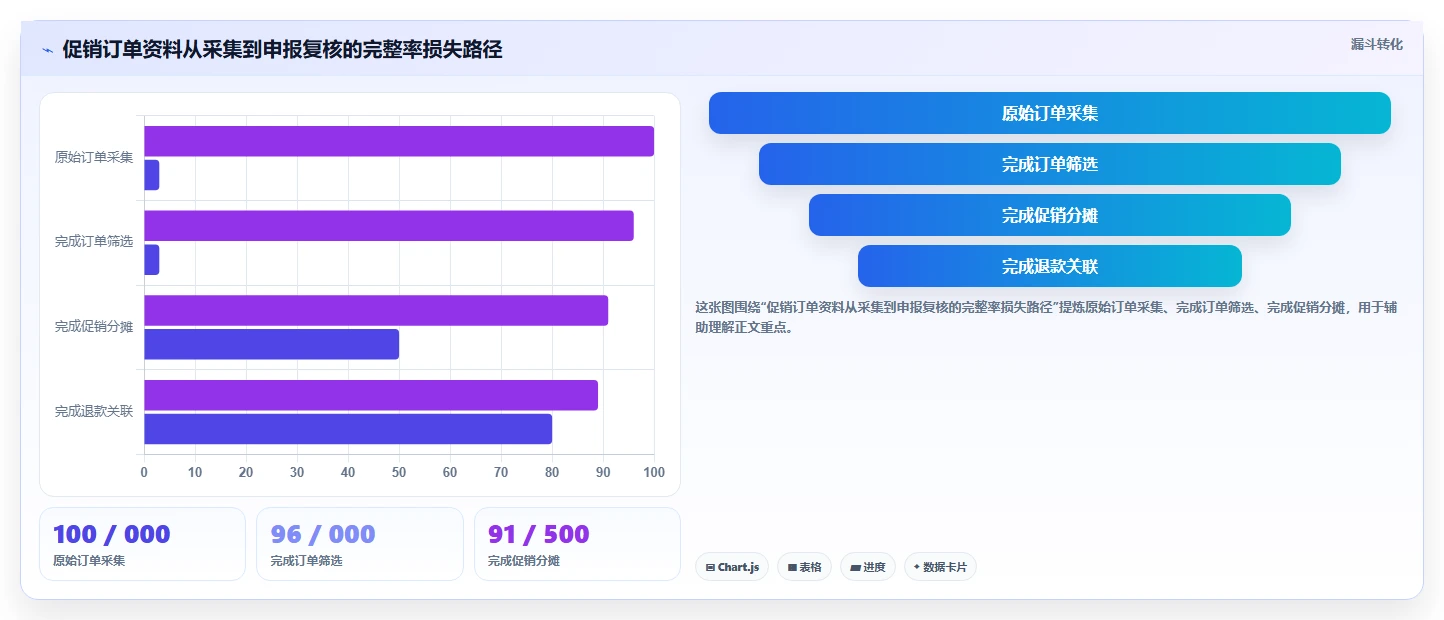Click the y-axis label 原始订单采集
Image resolution: width=1444 pixels, height=620 pixels.
tap(94, 157)
